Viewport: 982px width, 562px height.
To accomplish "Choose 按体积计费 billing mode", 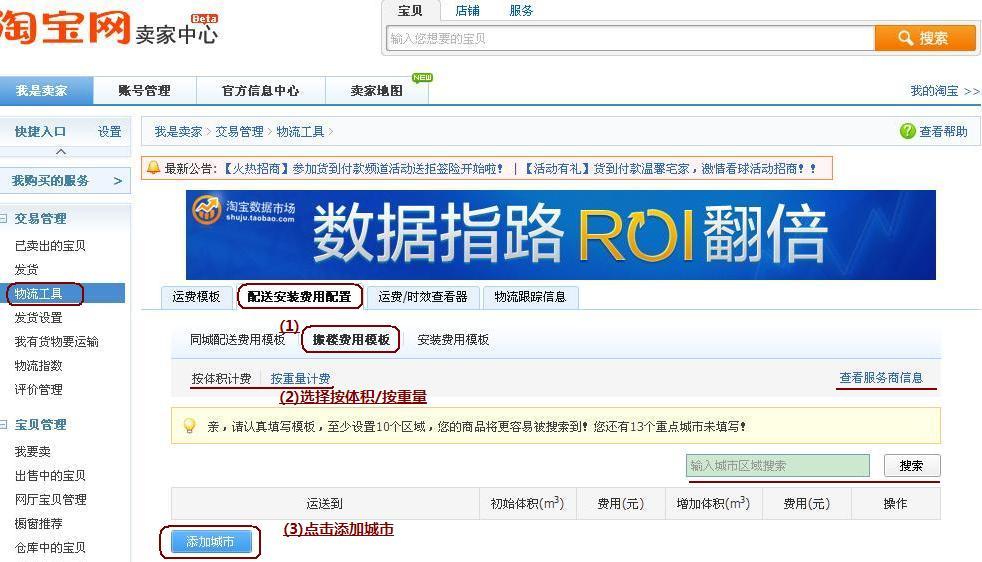I will [221, 378].
